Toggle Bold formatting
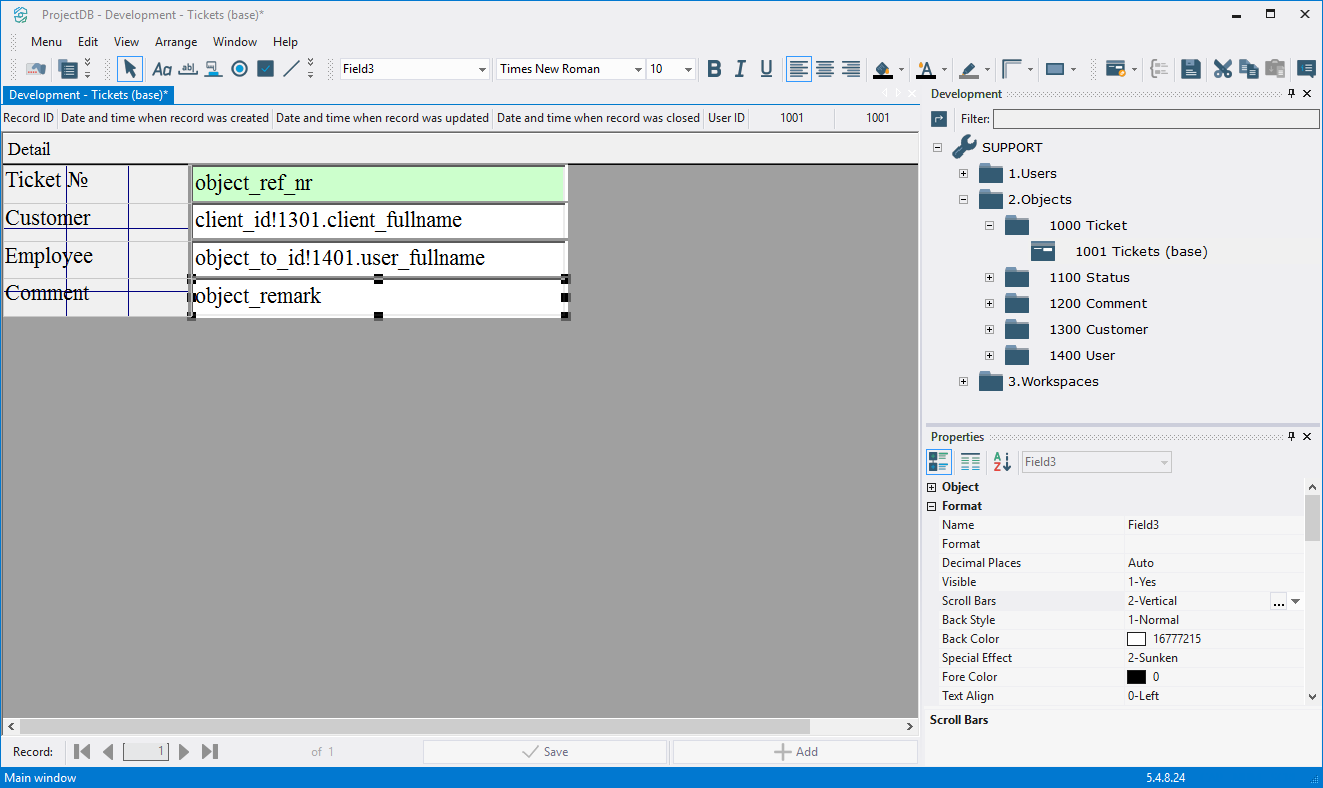 [x=714, y=69]
